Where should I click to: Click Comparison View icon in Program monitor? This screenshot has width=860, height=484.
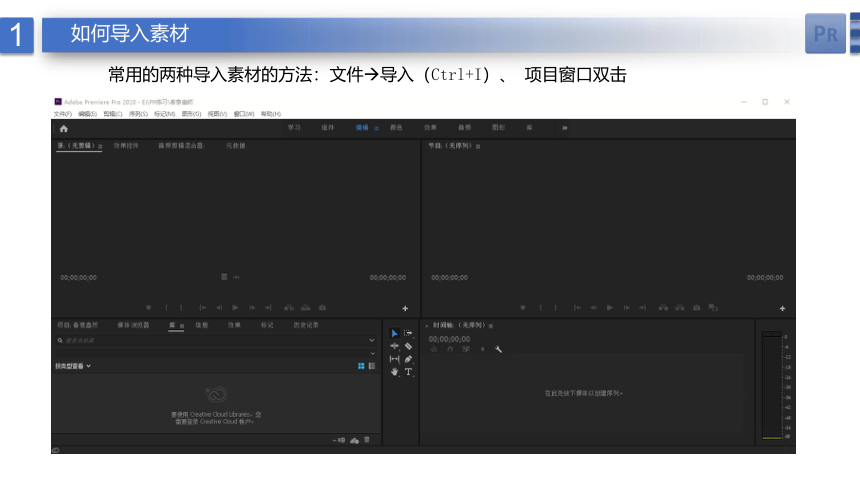pos(713,308)
